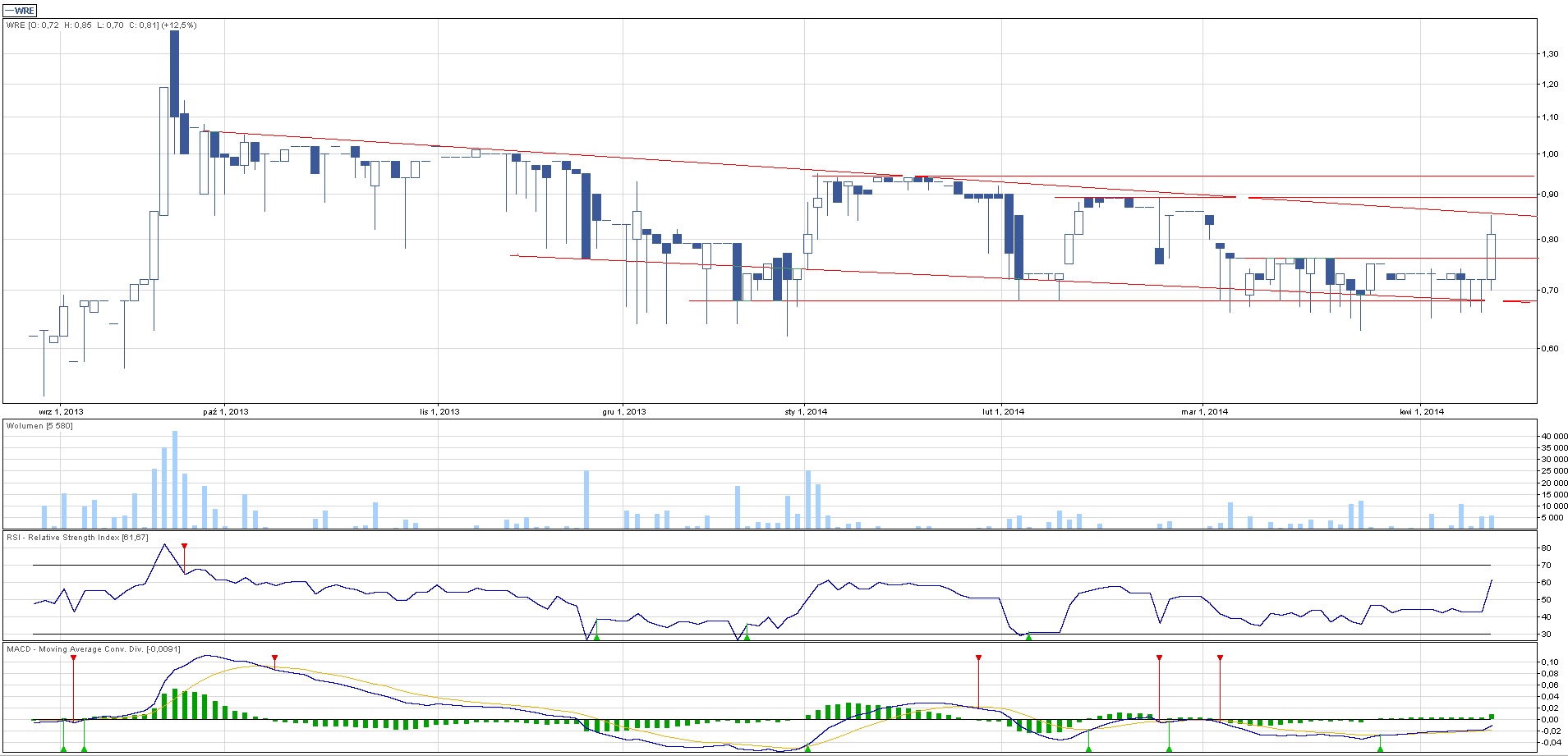Click the RSI - Relative Strength Index title
Viewport: 1568px width, 756px height.
click(x=78, y=537)
